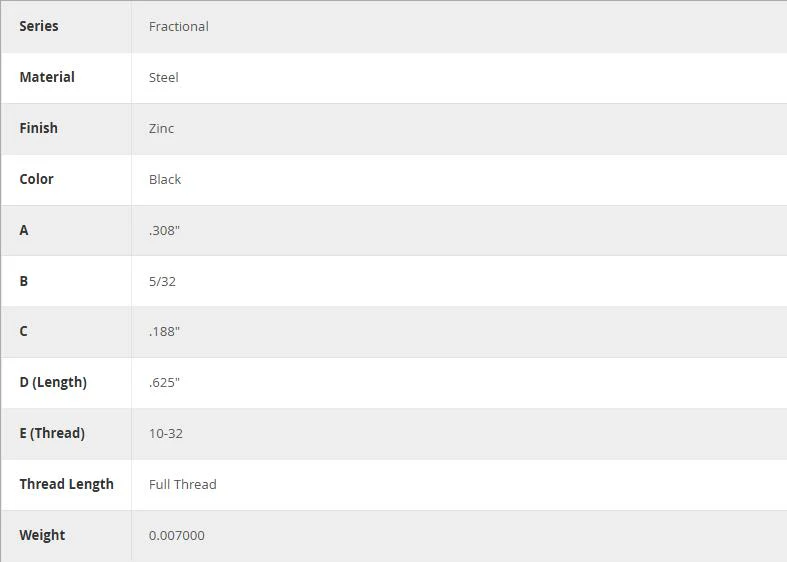Click the Color row label
Screen dimensions: 787x562
36,179
